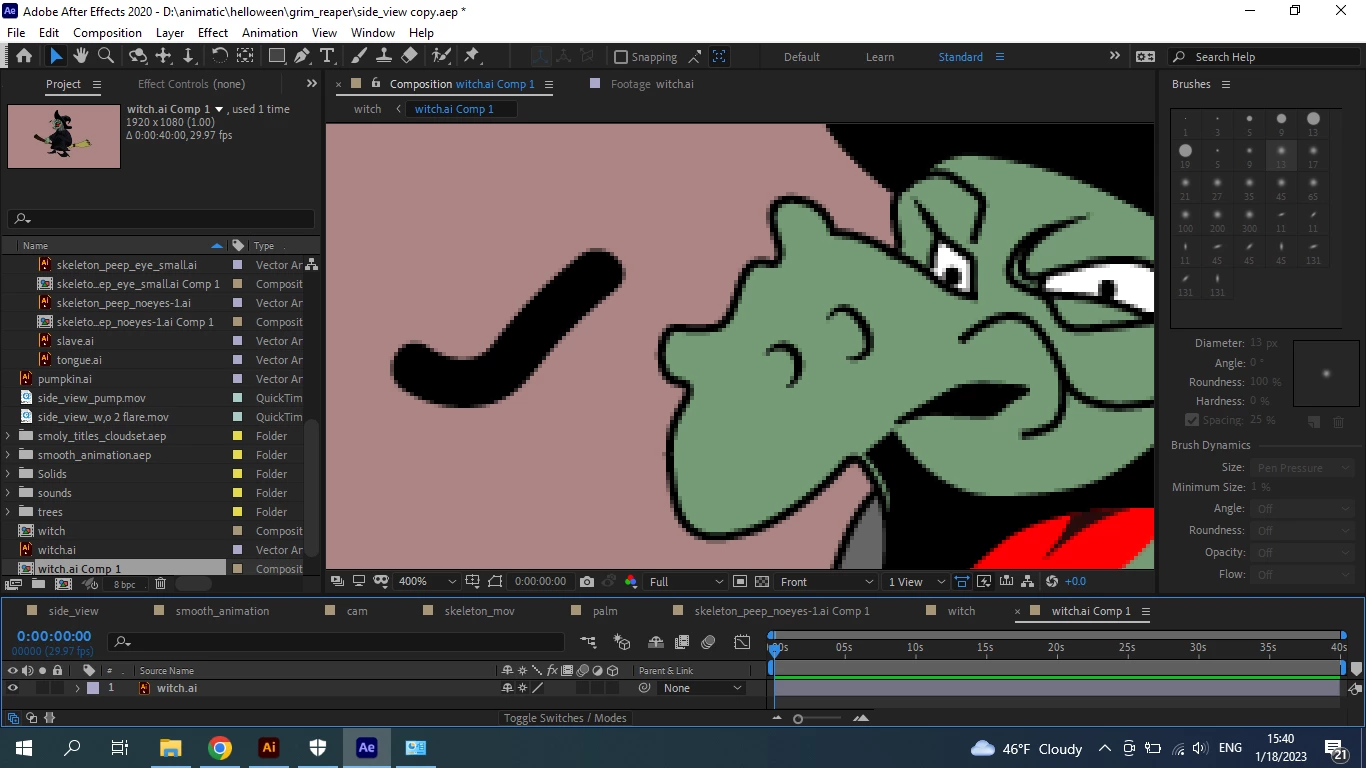Open the composition flowchart icon in viewer
This screenshot has height=768, width=1366.
point(1028,581)
